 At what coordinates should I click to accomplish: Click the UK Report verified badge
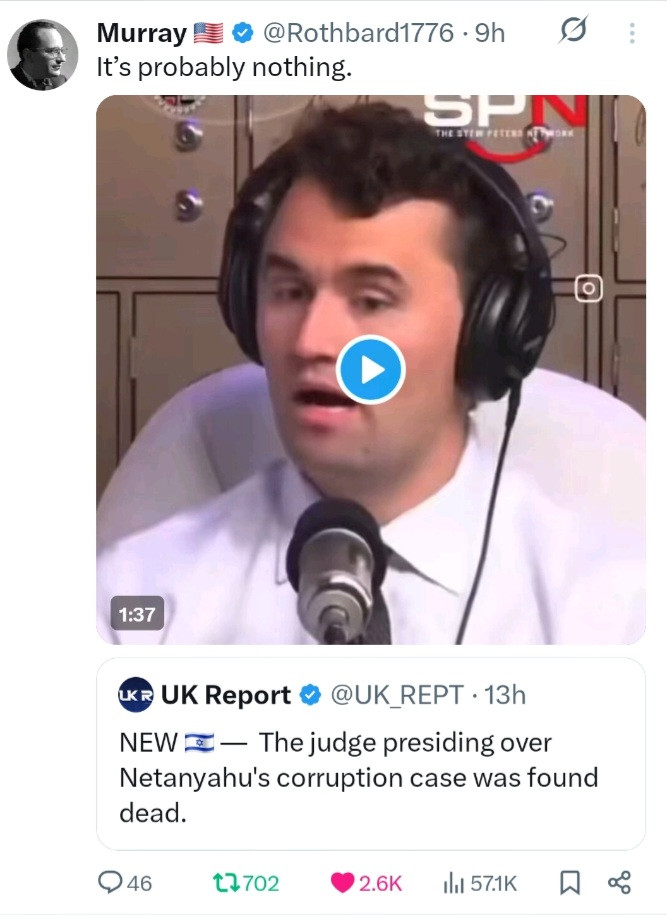click(311, 695)
